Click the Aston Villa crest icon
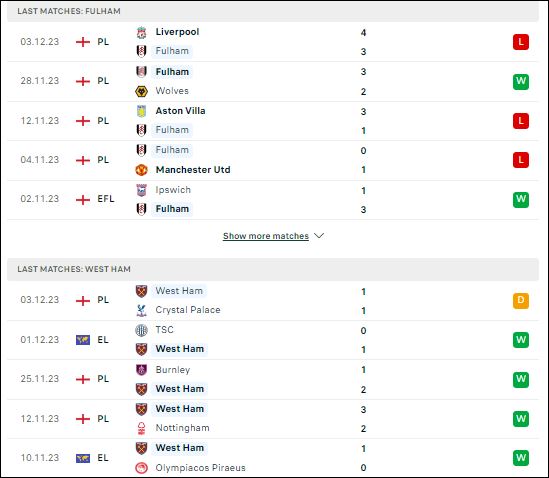This screenshot has width=549, height=478. (141, 111)
